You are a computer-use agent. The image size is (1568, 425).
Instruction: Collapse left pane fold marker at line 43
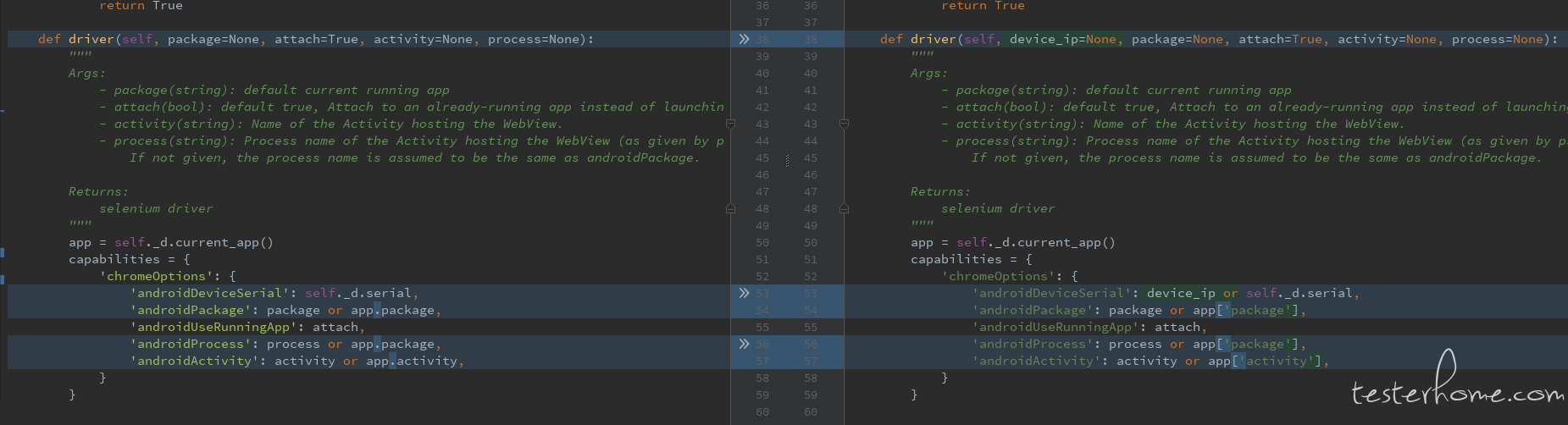click(x=730, y=124)
